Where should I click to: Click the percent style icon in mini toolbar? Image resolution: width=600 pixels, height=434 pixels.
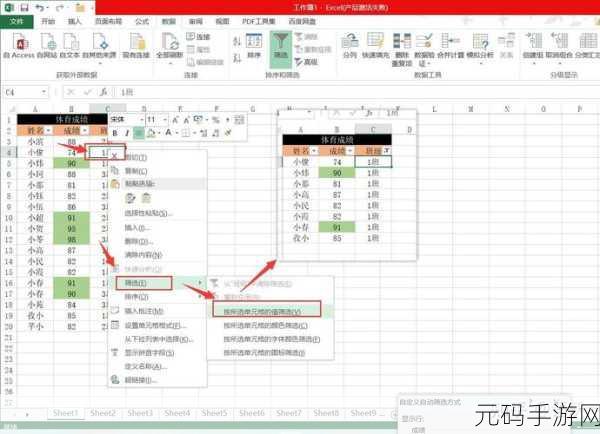pos(216,120)
